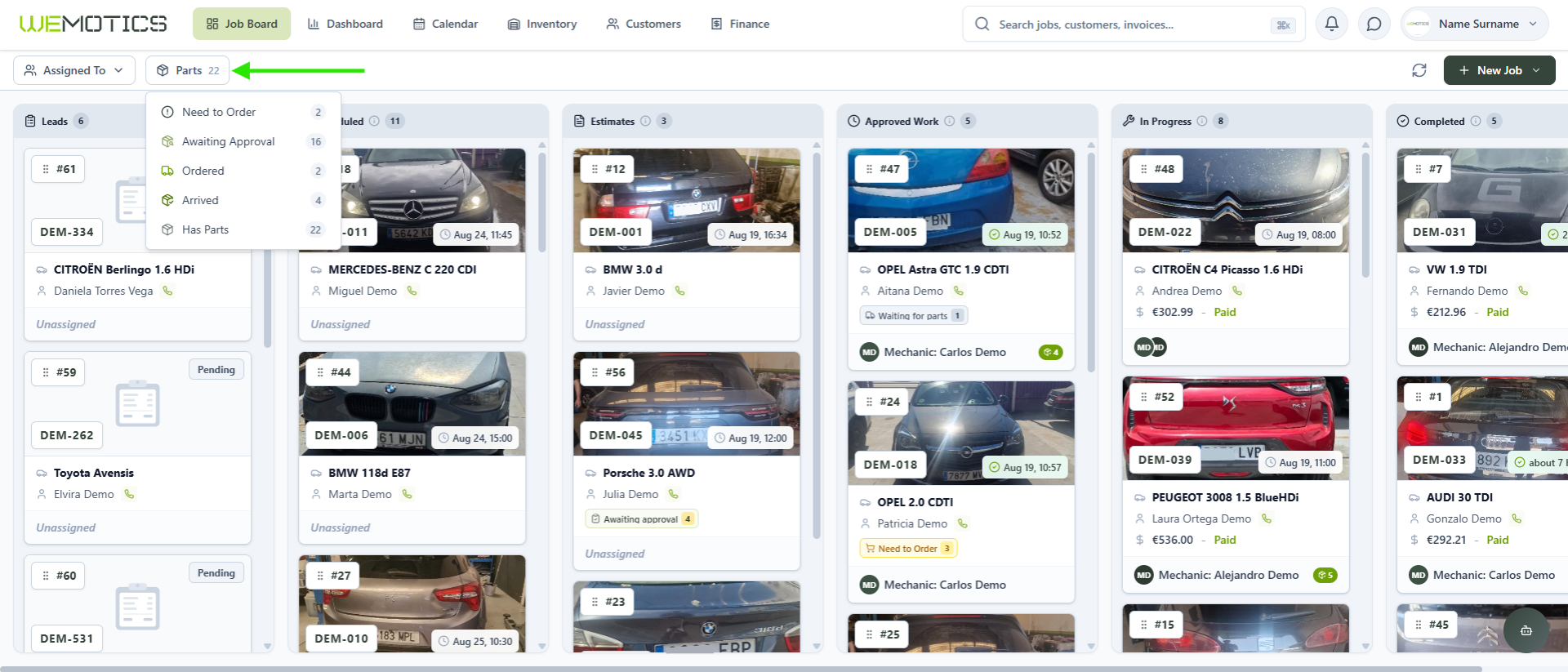Click the drag handle on card #44

(x=320, y=372)
